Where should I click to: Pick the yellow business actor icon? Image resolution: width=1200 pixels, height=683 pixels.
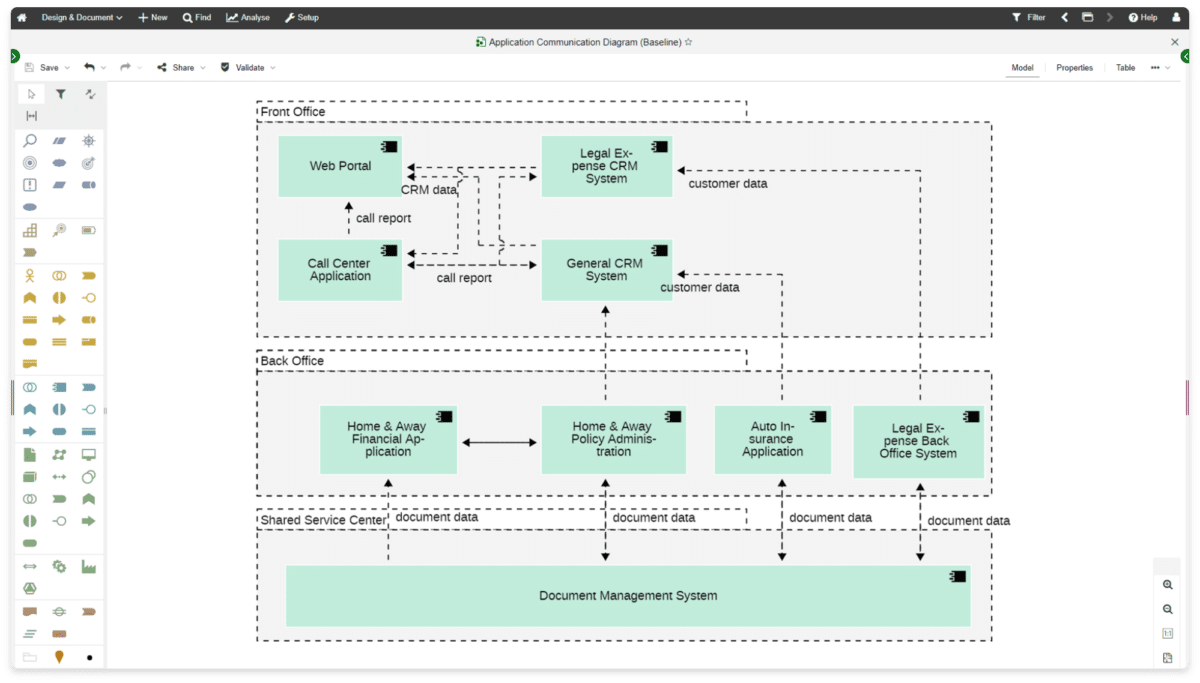coord(30,275)
